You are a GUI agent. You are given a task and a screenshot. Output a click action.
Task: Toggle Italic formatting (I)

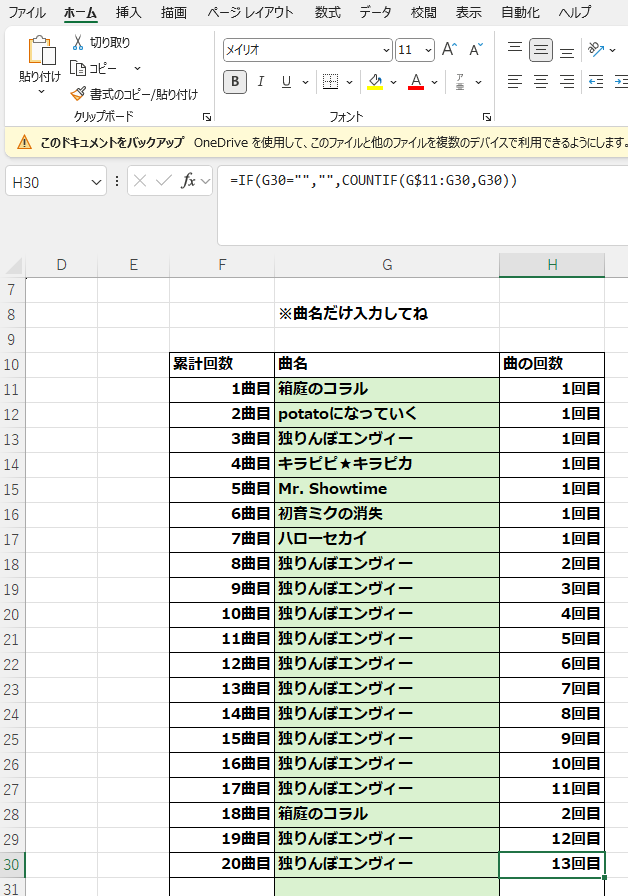click(261, 82)
